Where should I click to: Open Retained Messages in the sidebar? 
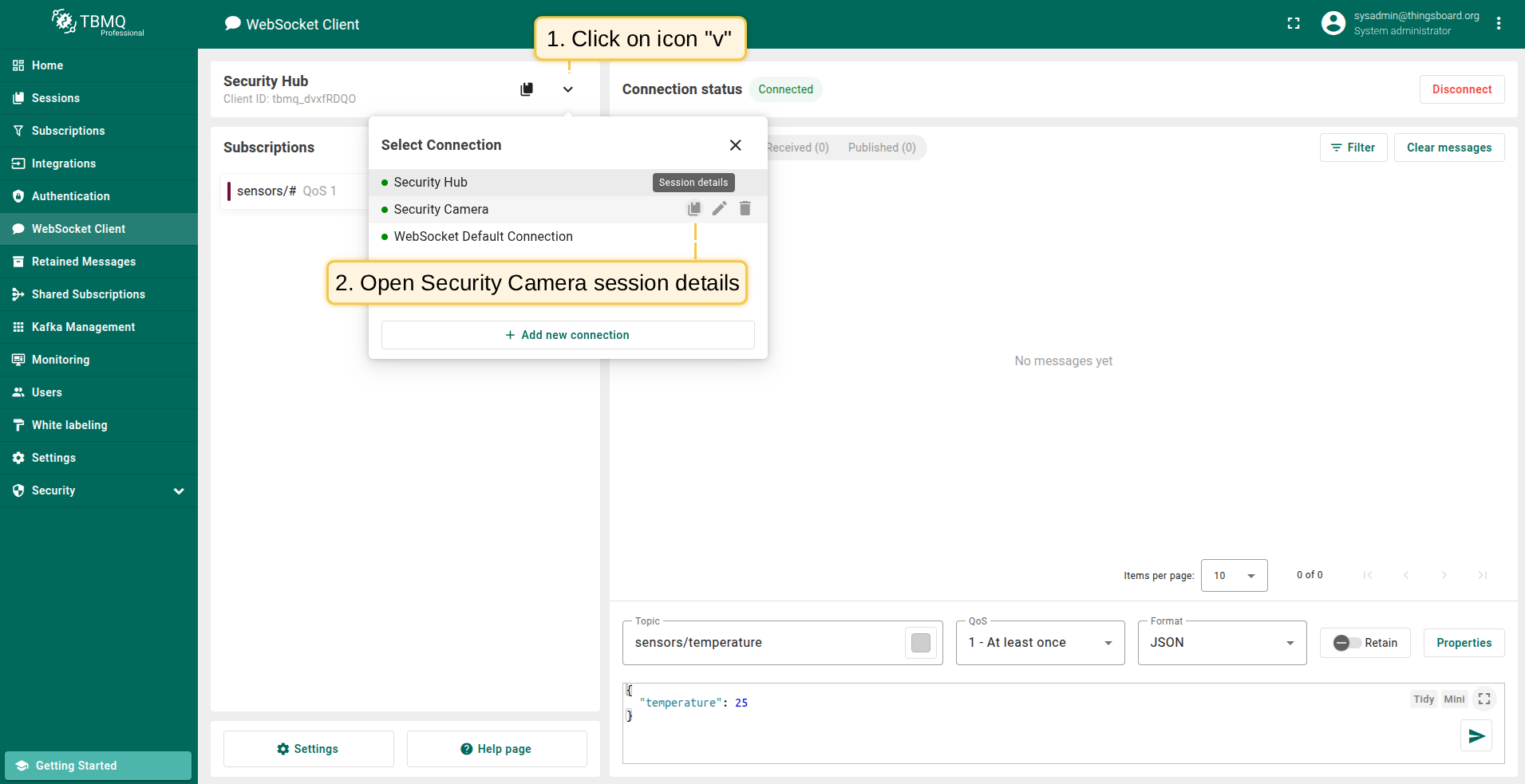84,262
